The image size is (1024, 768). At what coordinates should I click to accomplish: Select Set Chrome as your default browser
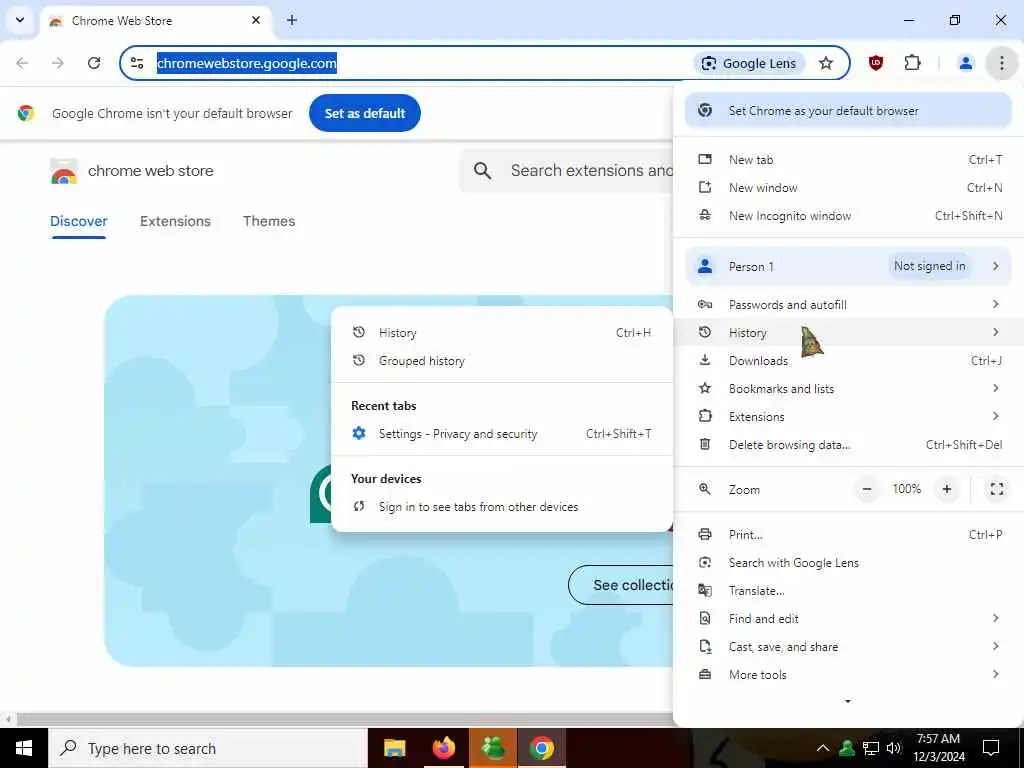(x=848, y=111)
